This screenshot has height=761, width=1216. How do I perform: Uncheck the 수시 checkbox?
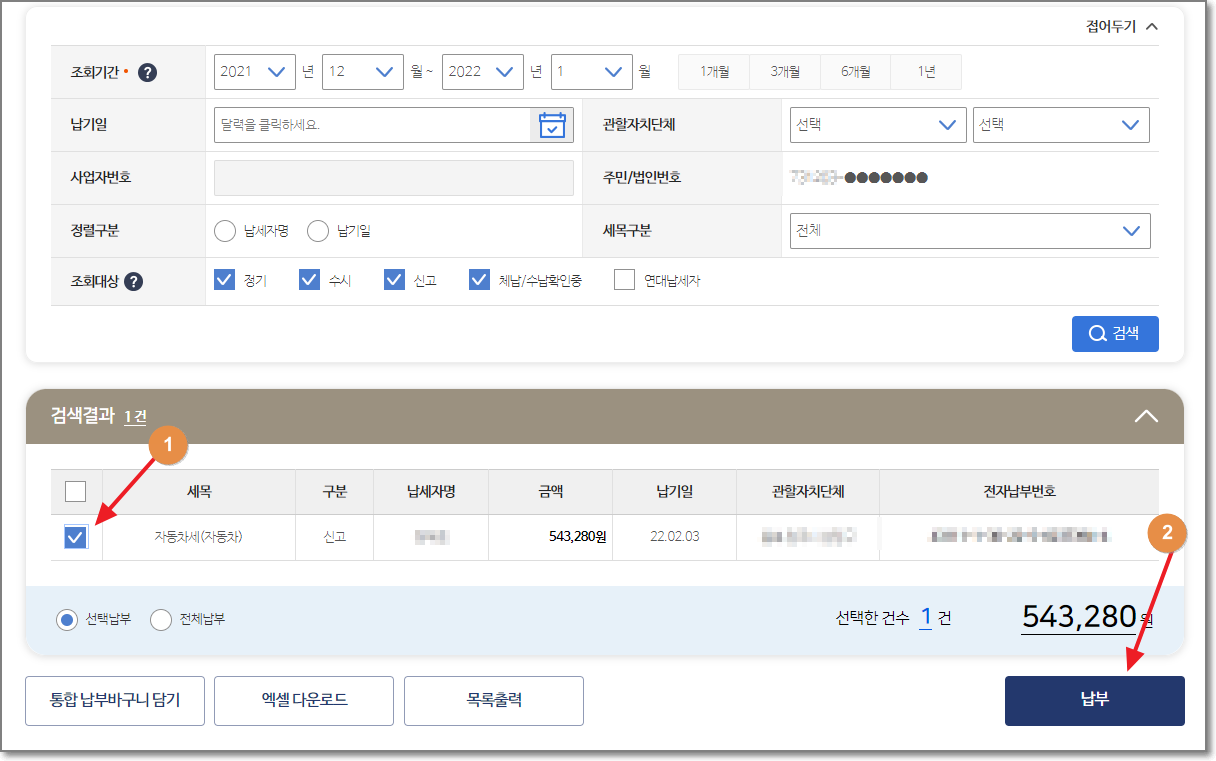[309, 279]
